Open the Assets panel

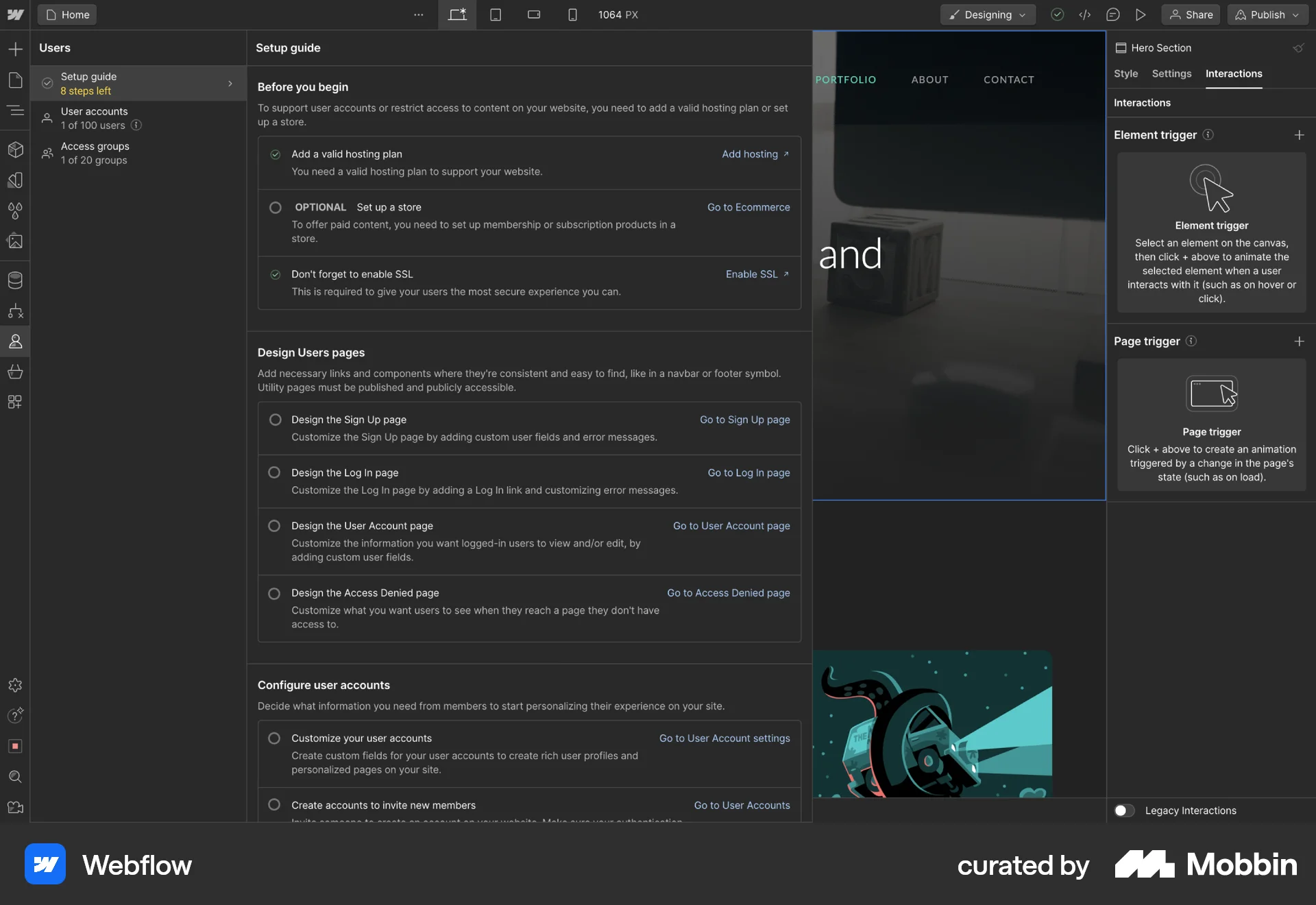click(x=15, y=241)
